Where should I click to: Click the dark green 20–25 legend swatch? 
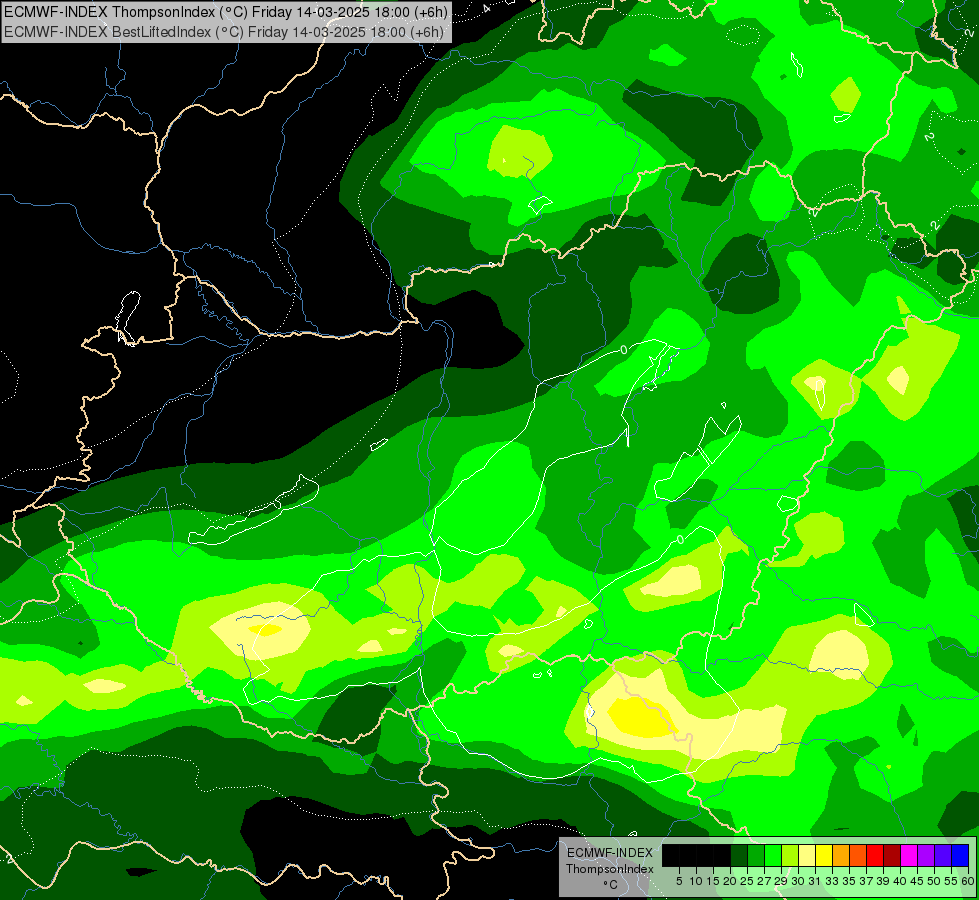point(739,855)
